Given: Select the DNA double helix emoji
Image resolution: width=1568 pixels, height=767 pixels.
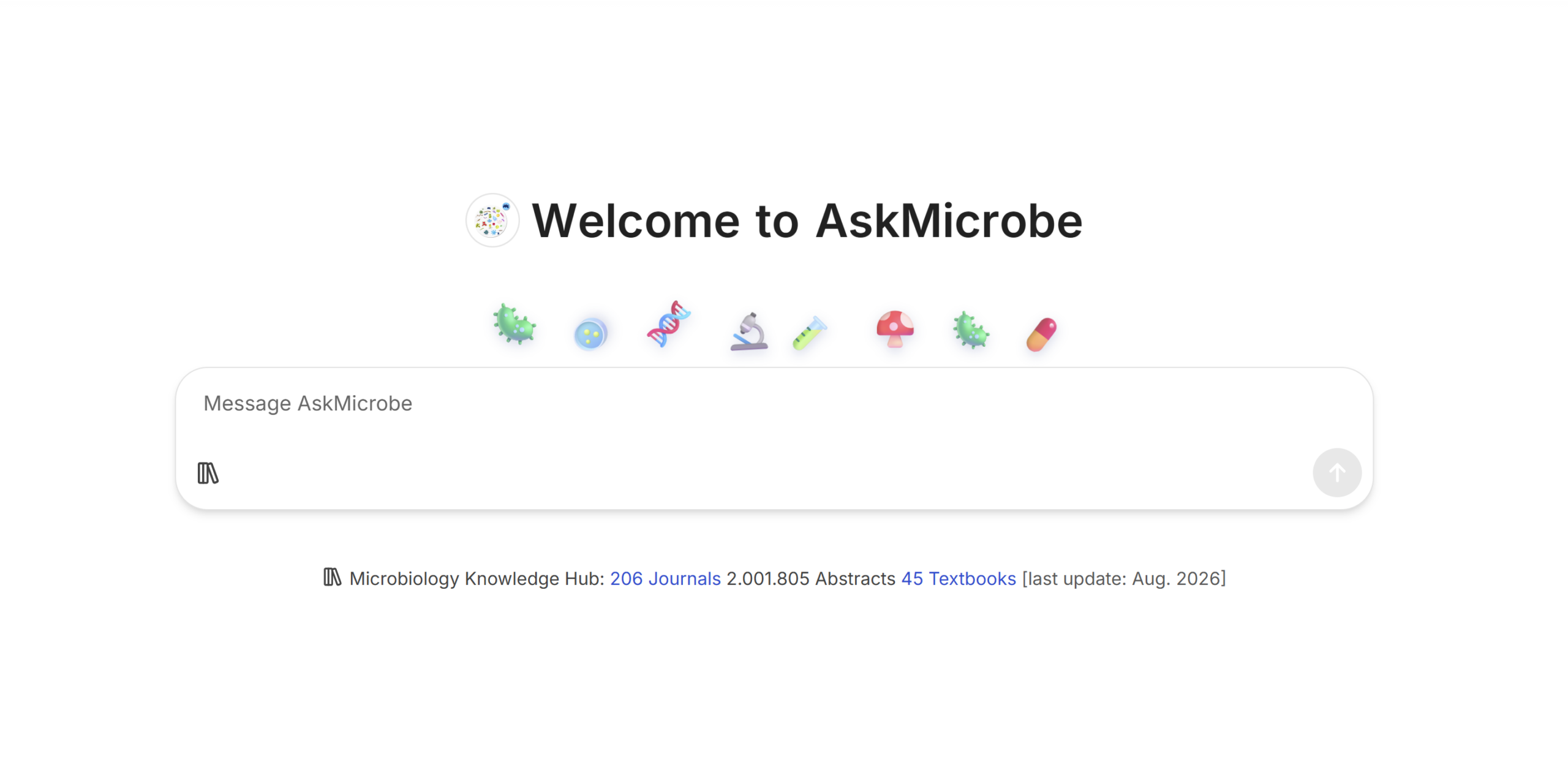Looking at the screenshot, I should tap(668, 324).
